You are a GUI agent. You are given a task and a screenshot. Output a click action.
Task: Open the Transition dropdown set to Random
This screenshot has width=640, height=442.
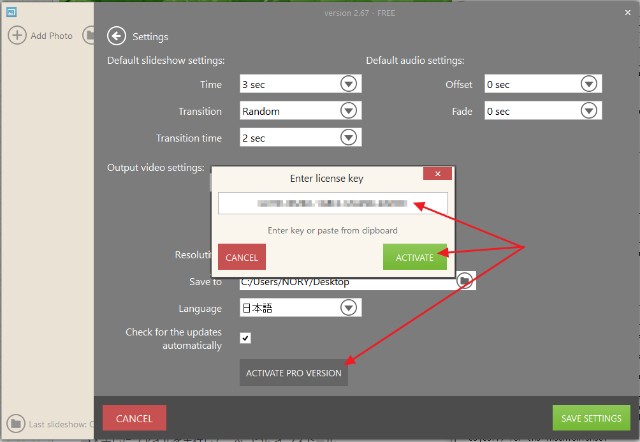coord(348,111)
